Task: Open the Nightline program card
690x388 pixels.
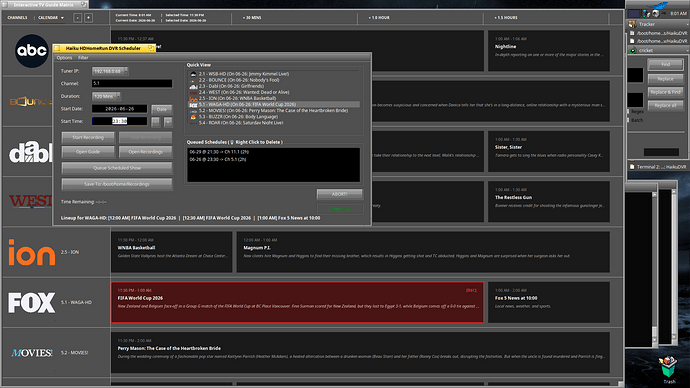Action: coord(549,51)
